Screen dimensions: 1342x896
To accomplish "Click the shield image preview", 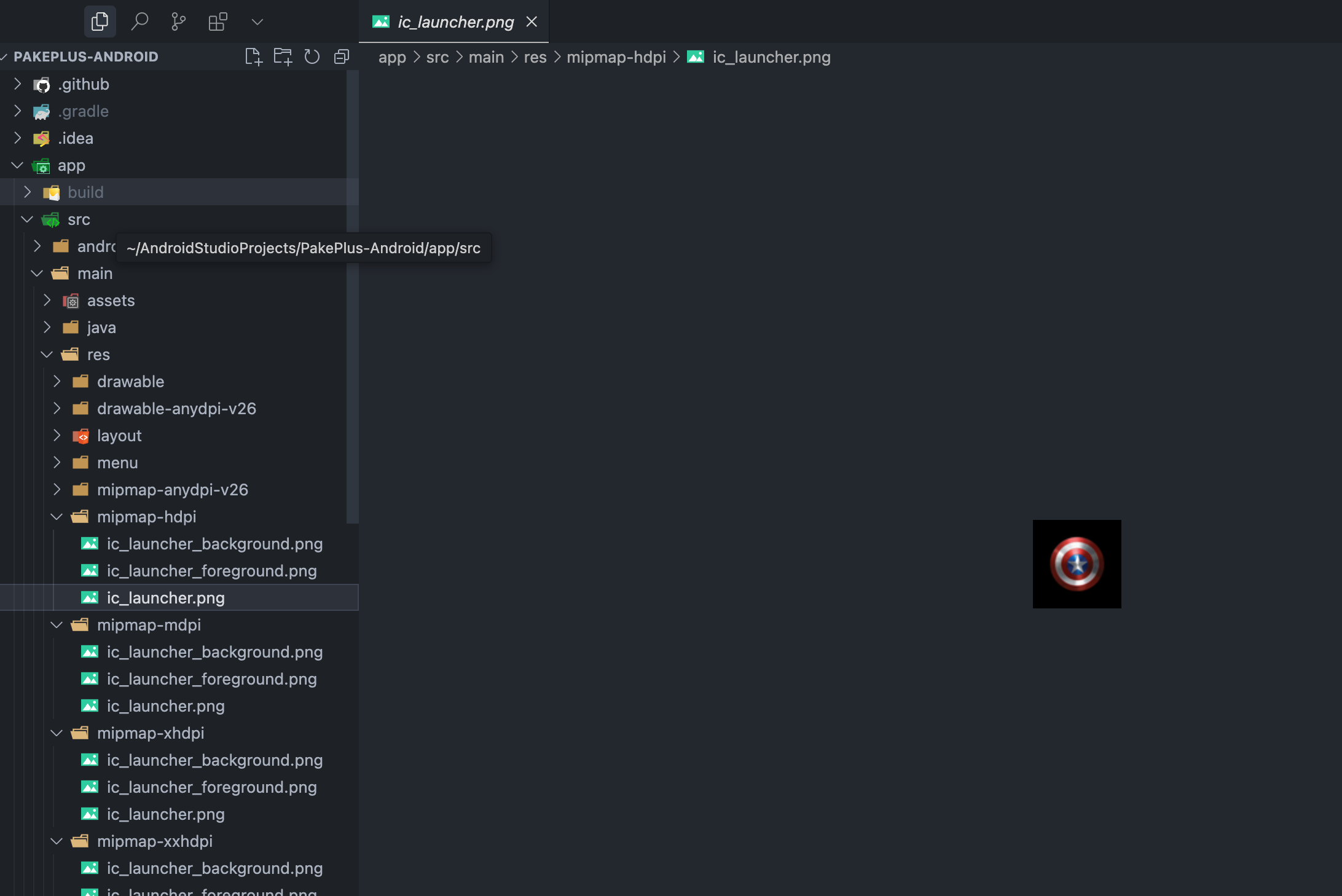I will (1077, 564).
